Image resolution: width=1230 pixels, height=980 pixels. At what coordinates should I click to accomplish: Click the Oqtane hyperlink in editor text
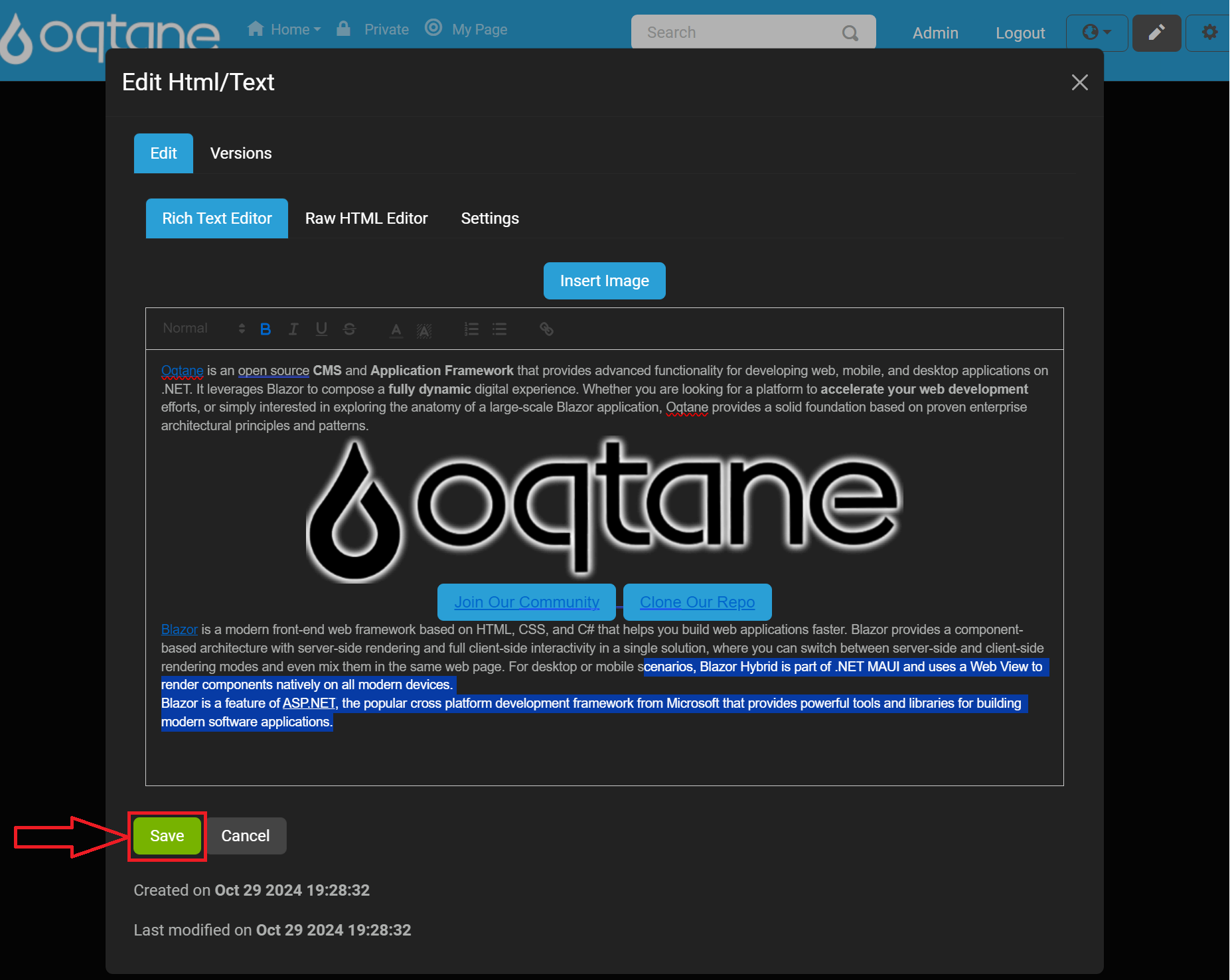[183, 370]
